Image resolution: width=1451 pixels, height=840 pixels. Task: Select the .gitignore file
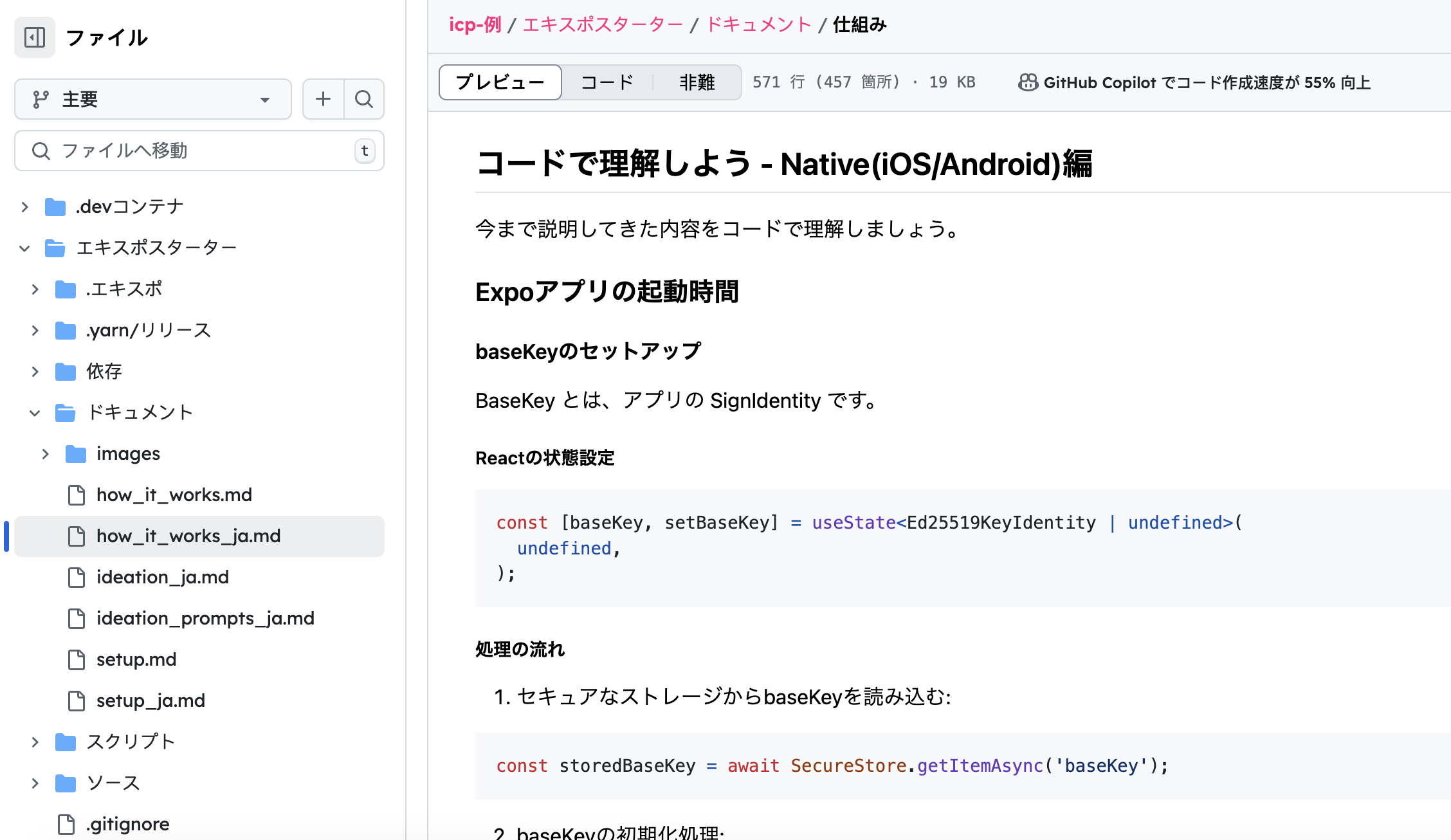(x=126, y=824)
